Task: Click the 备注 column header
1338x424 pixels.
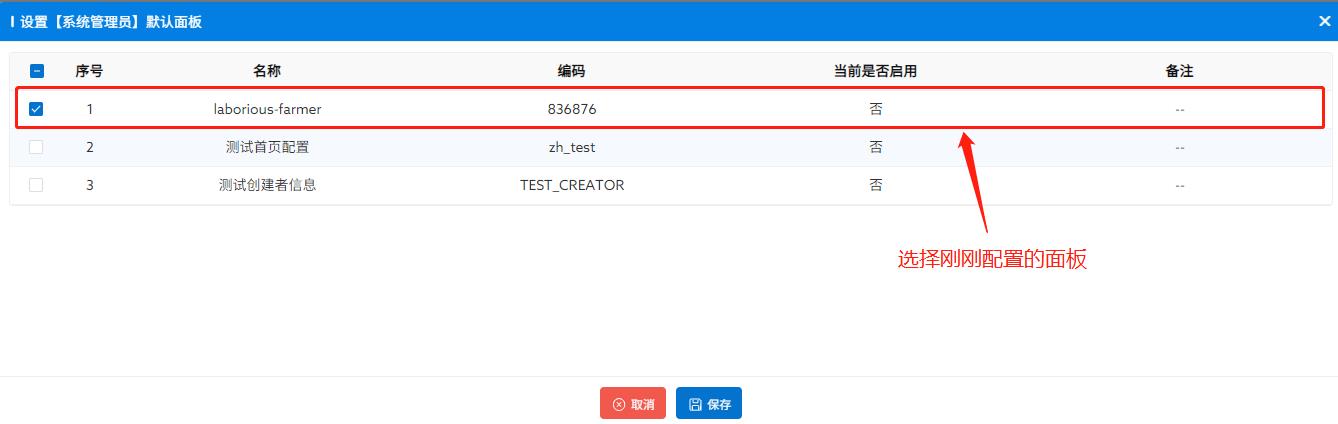Action: 1180,71
